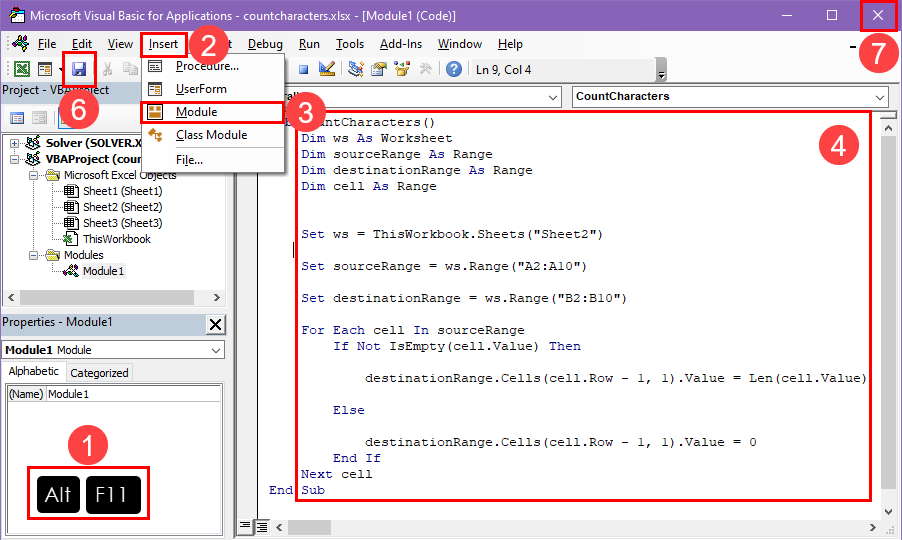This screenshot has height=540, width=902.
Task: Select Sheet2 (Sheet2) in project tree
Action: coord(123,207)
